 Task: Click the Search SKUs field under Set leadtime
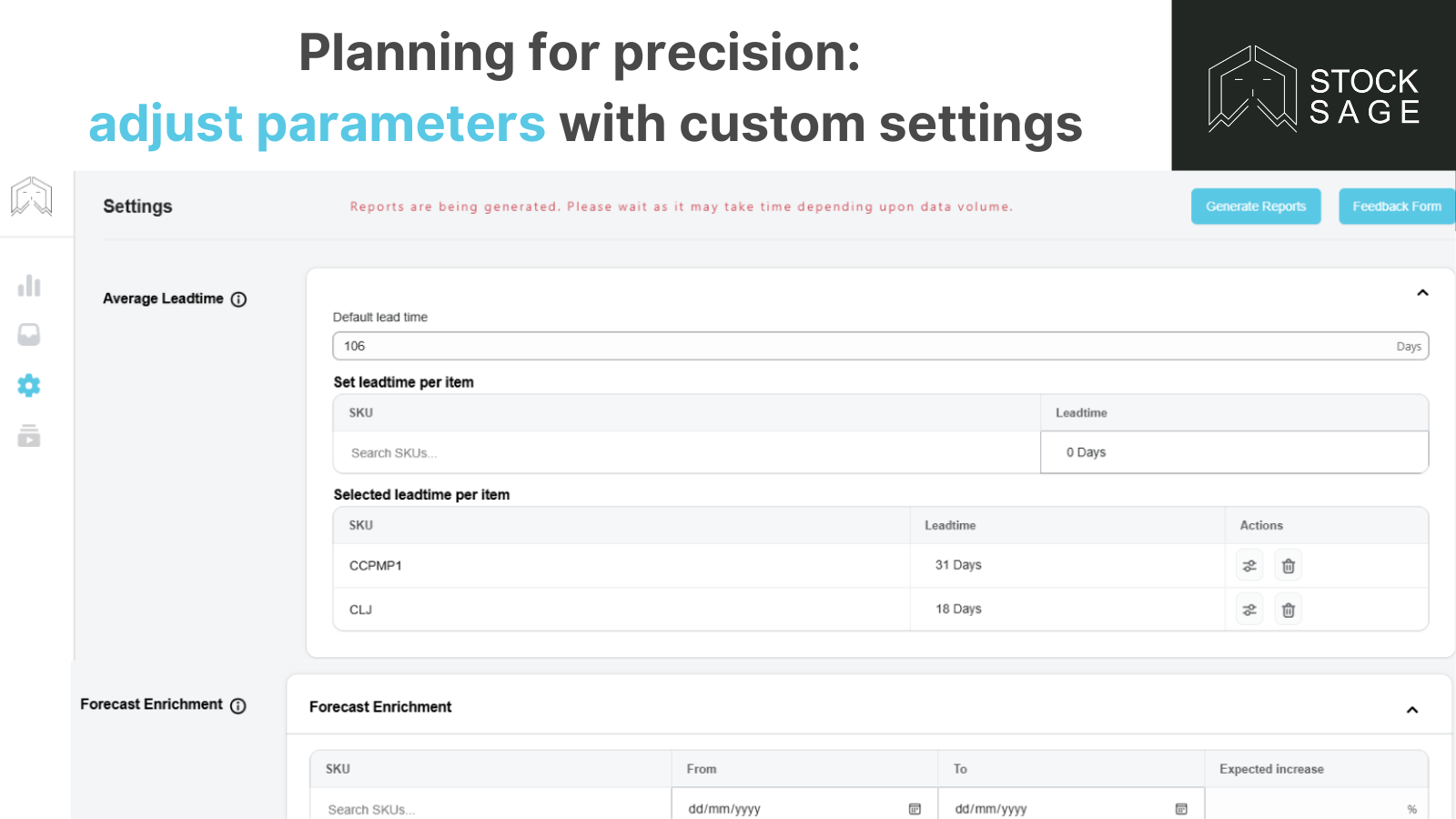(637, 452)
